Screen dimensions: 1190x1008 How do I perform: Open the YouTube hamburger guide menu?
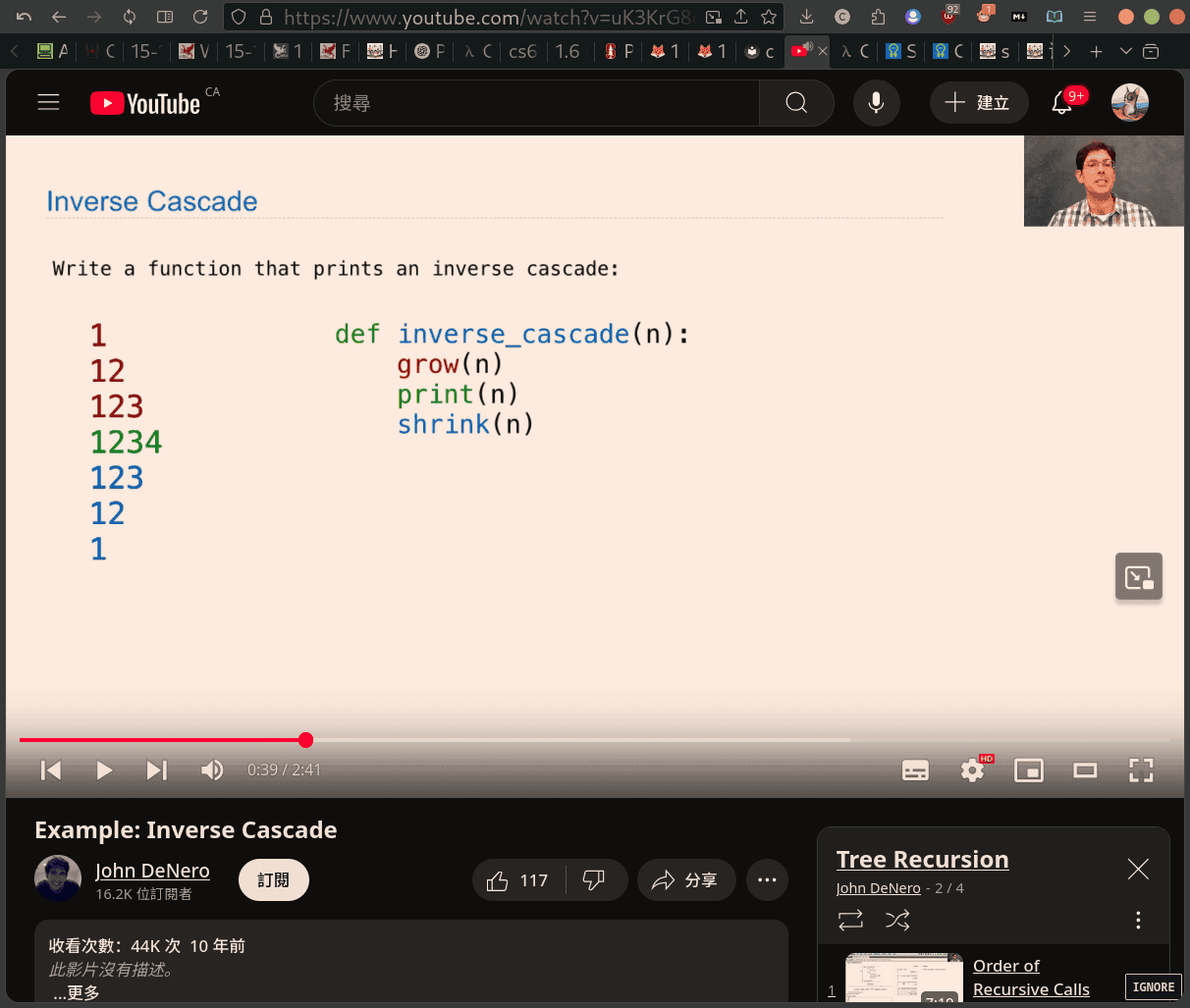48,102
